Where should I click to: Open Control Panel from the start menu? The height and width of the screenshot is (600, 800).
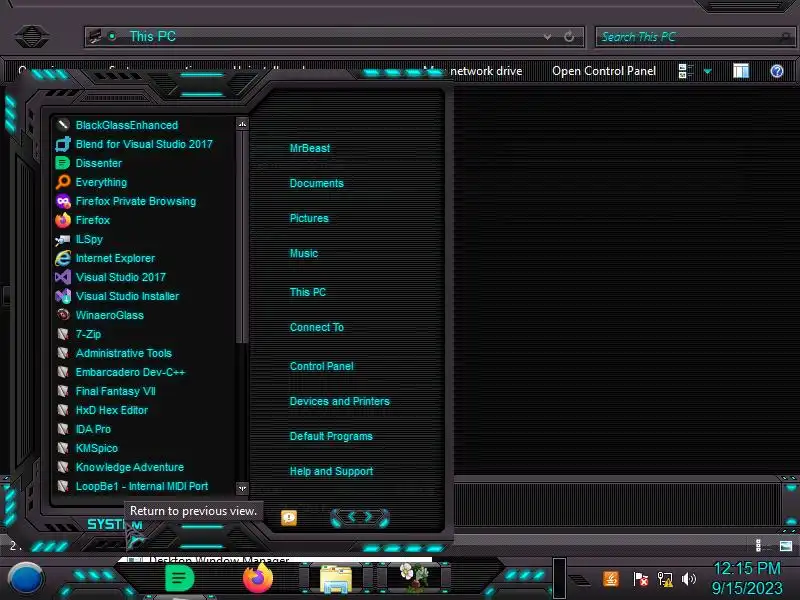coord(321,366)
